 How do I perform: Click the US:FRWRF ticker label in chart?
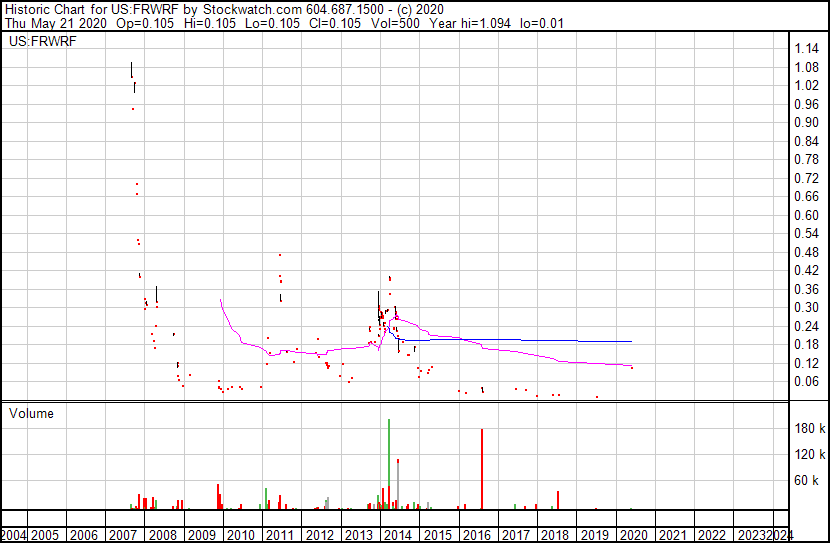click(42, 41)
